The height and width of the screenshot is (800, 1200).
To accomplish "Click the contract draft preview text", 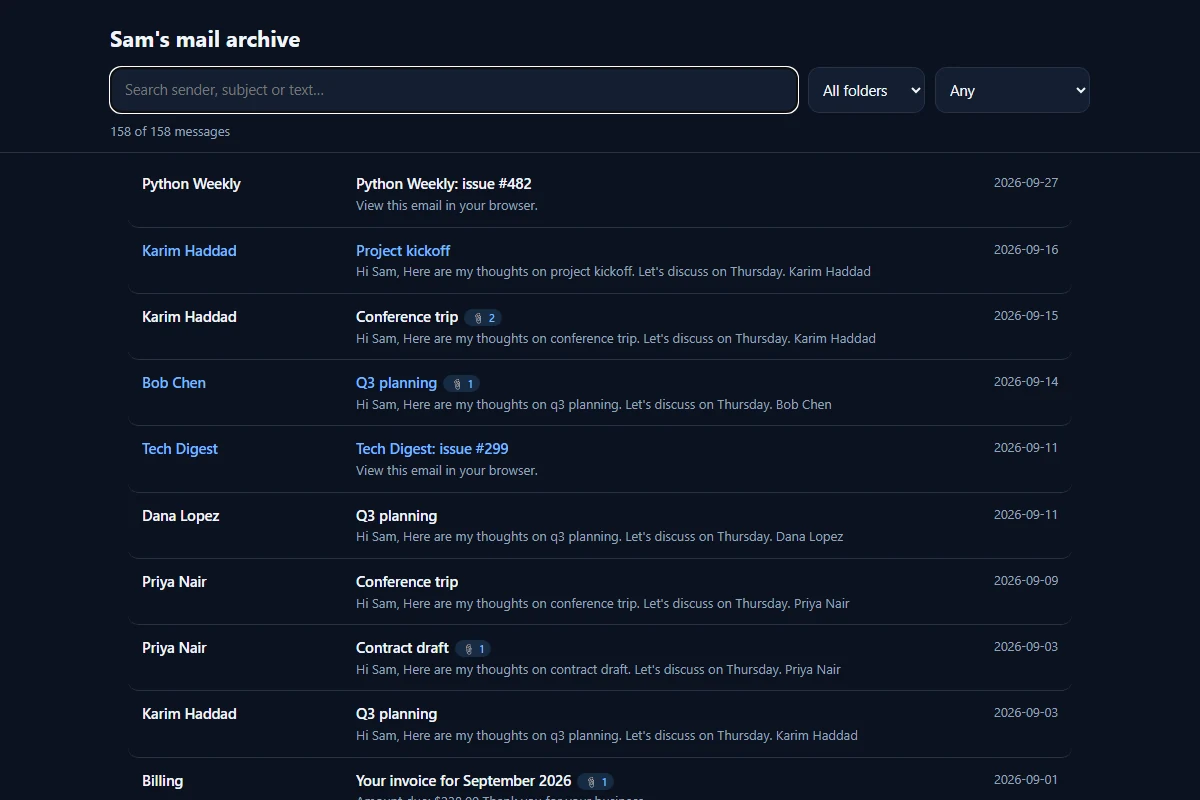I will (x=598, y=670).
